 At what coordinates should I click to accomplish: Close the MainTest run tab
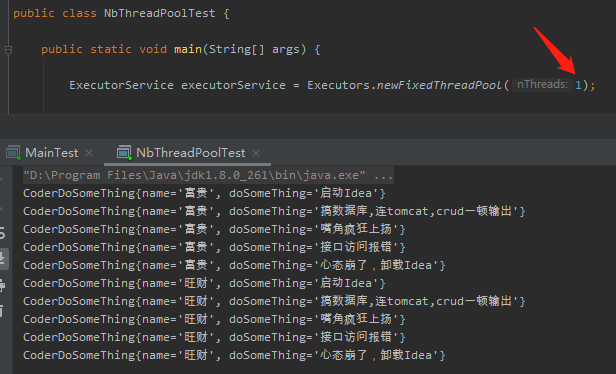[x=89, y=153]
